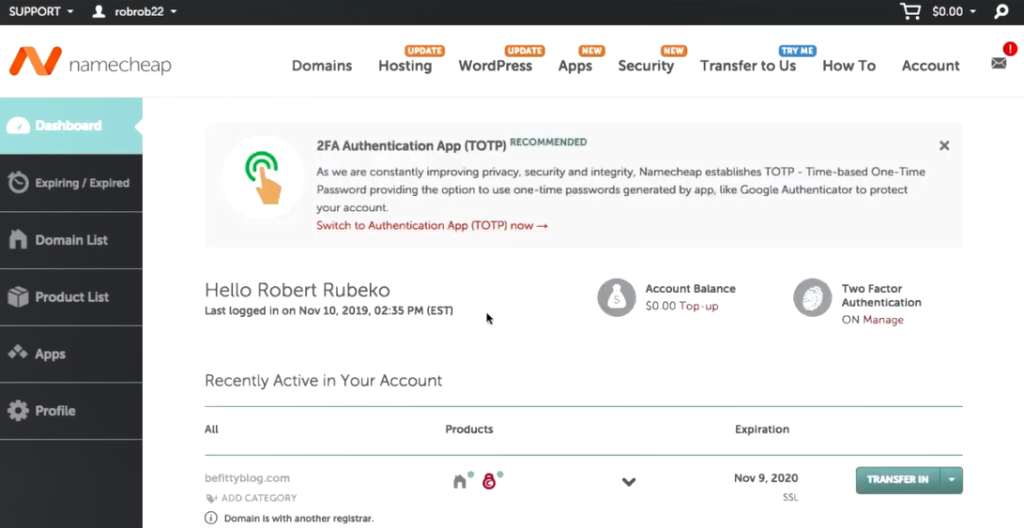Click the domain house product icon for befittyblog.com
The height and width of the screenshot is (528, 1024).
[x=462, y=480]
